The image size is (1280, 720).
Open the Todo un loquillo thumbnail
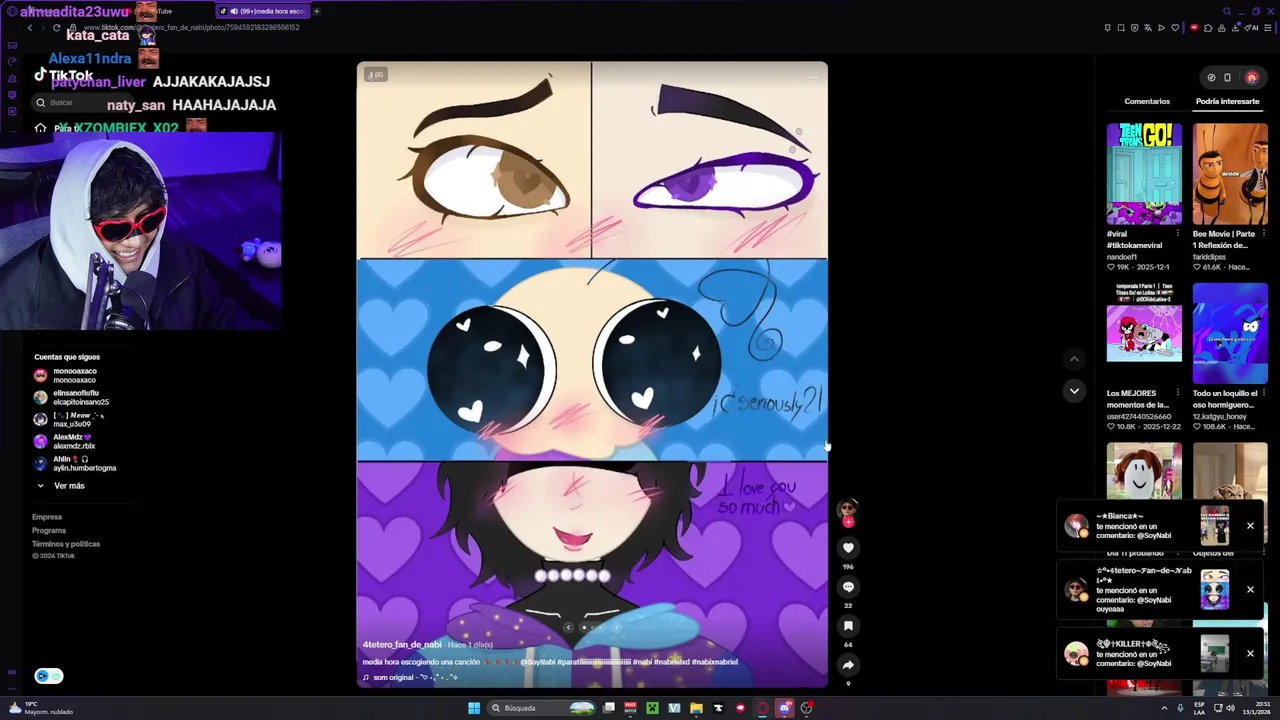click(1230, 334)
